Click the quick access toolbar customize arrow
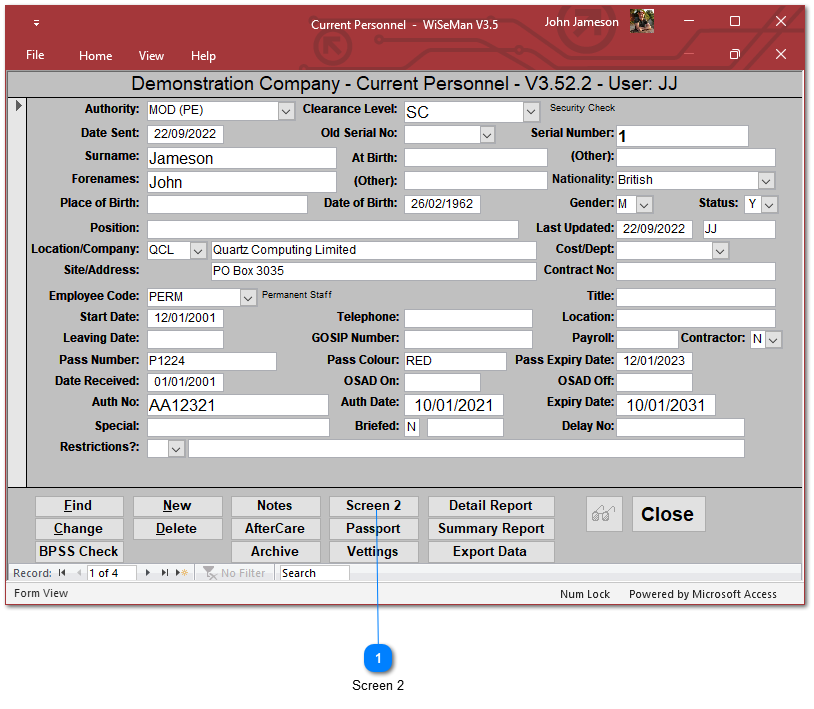Image resolution: width=814 pixels, height=709 pixels. click(36, 22)
